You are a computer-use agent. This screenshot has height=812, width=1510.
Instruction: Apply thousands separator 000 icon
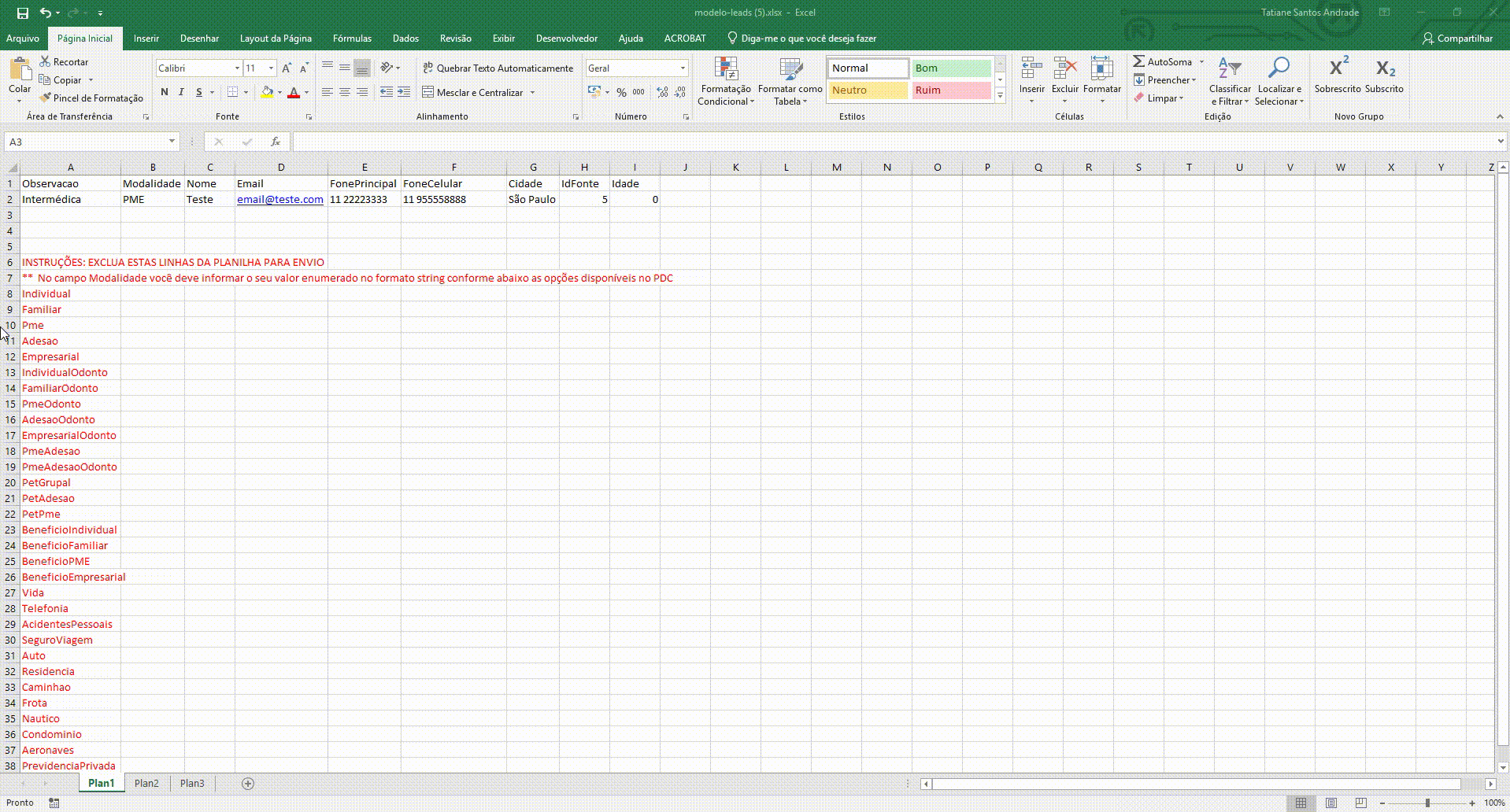pyautogui.click(x=638, y=92)
